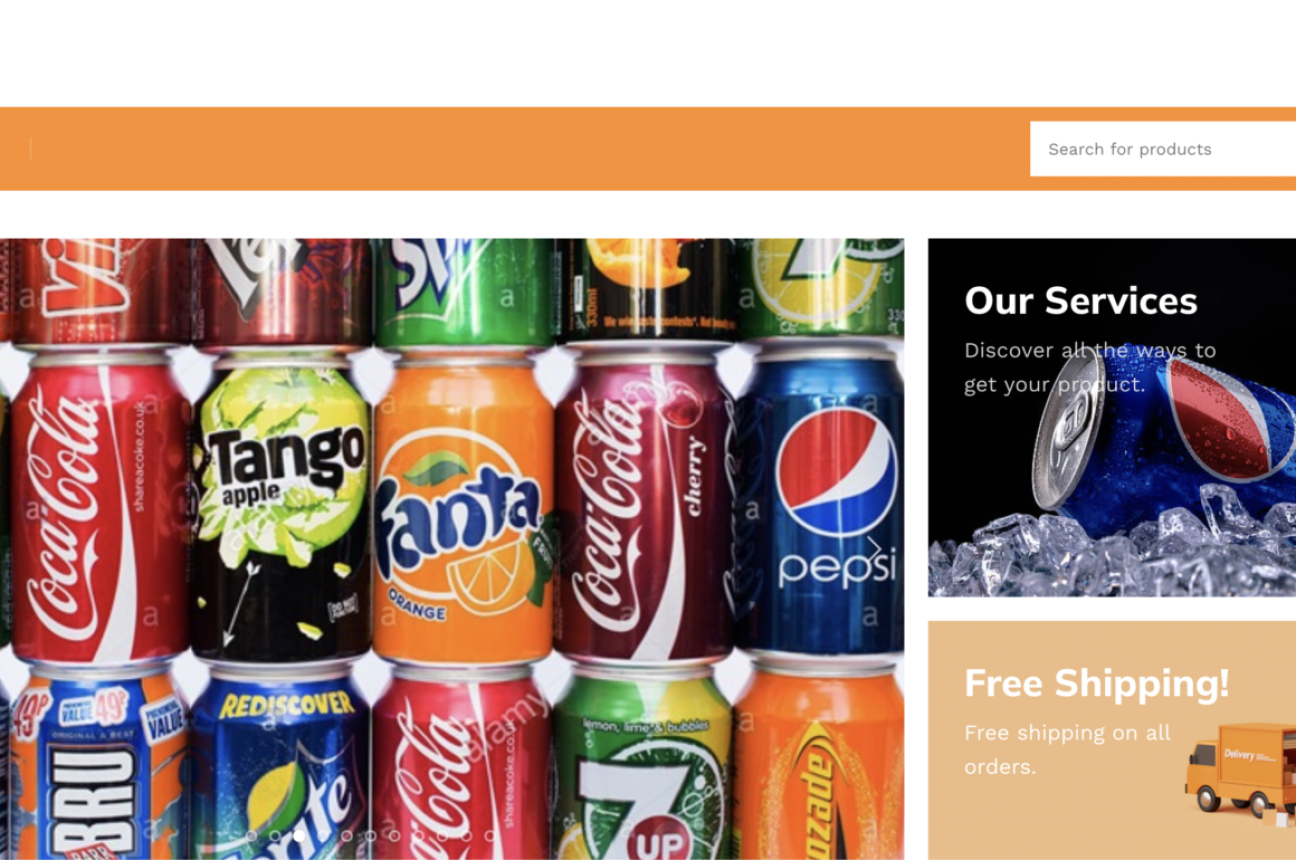Click 'Free shipping on all orders' text
Viewport: 1296px width, 860px height.
1067,750
